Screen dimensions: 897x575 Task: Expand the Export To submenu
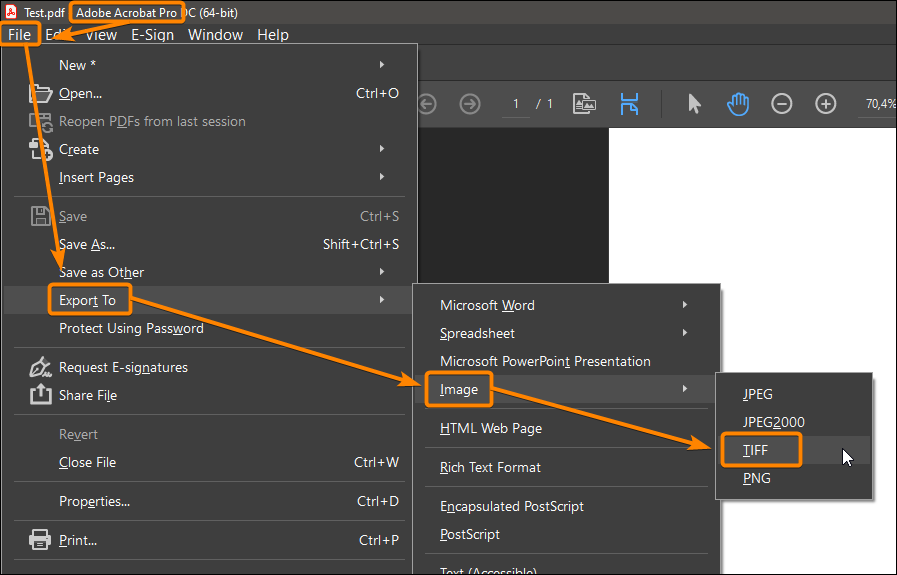pos(209,300)
